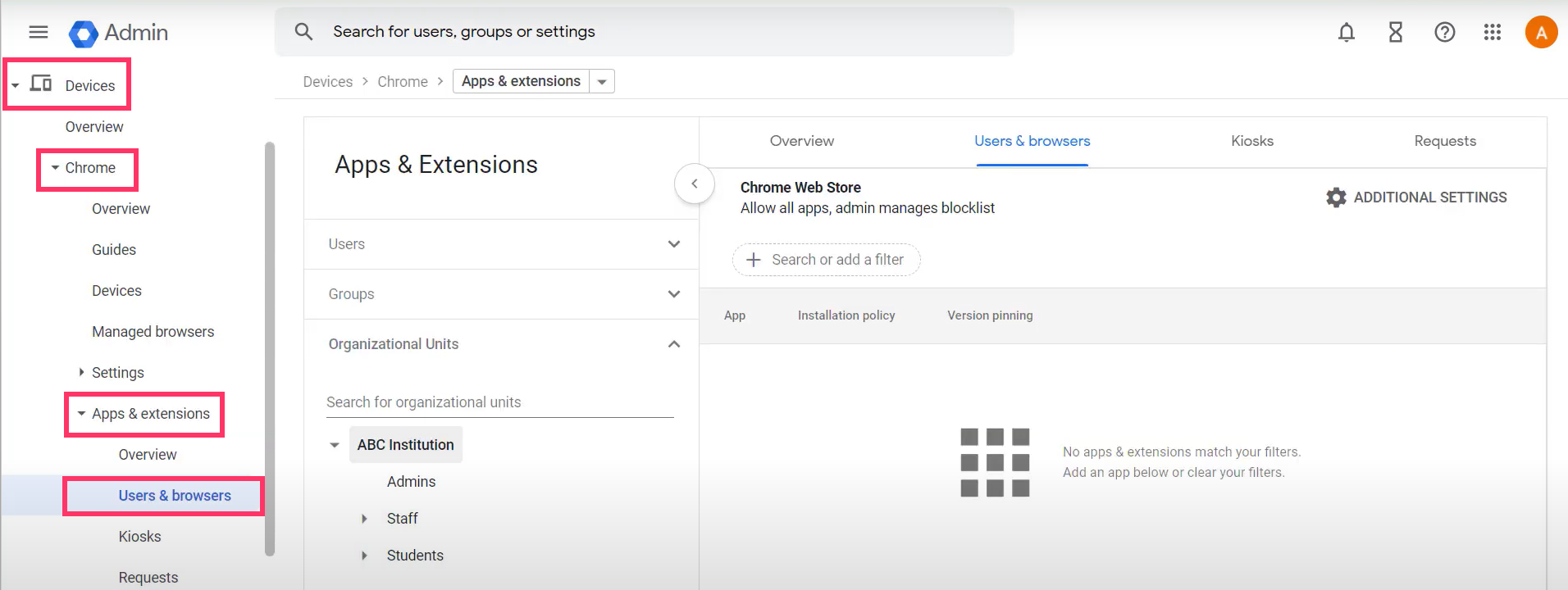The width and height of the screenshot is (1568, 590).
Task: Collapse the ABC Institution tree arrow
Action: 335,445
